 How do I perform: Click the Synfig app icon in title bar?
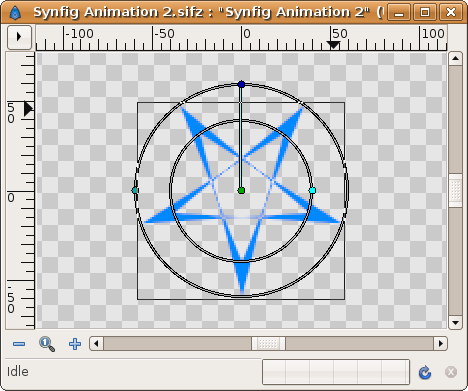[x=15, y=13]
